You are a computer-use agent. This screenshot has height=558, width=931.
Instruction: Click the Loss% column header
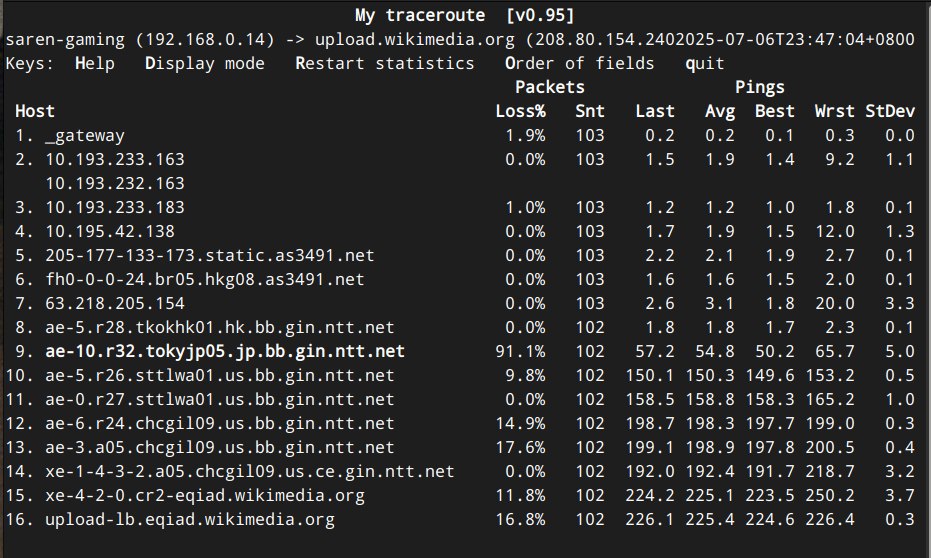[x=520, y=111]
